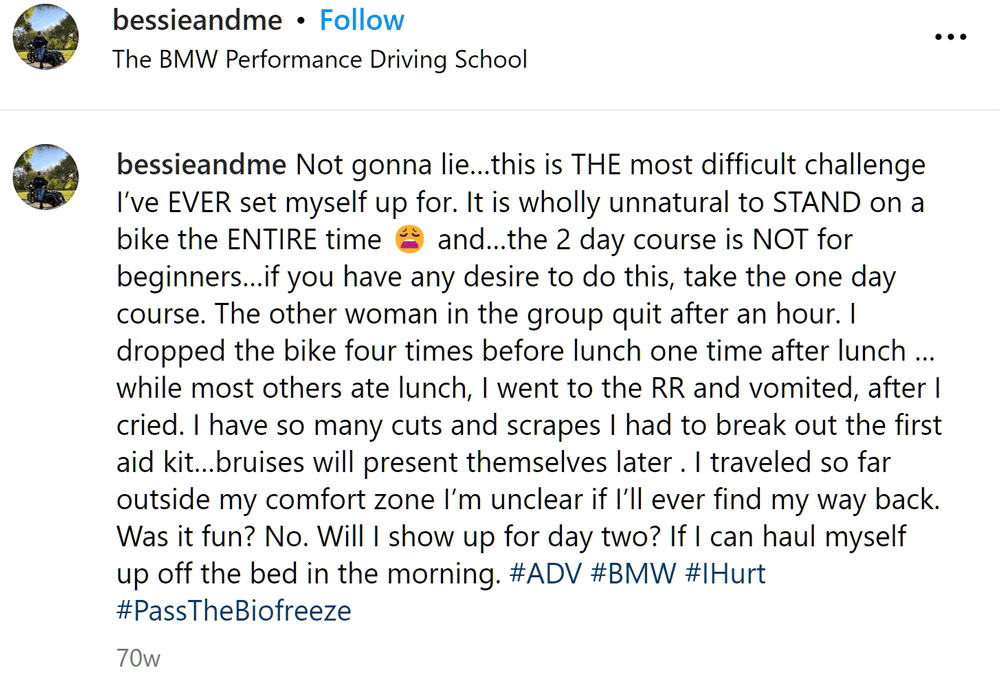The height and width of the screenshot is (678, 1000).
Task: Open the #PassTheBiofreeze hashtag
Action: pos(233,611)
